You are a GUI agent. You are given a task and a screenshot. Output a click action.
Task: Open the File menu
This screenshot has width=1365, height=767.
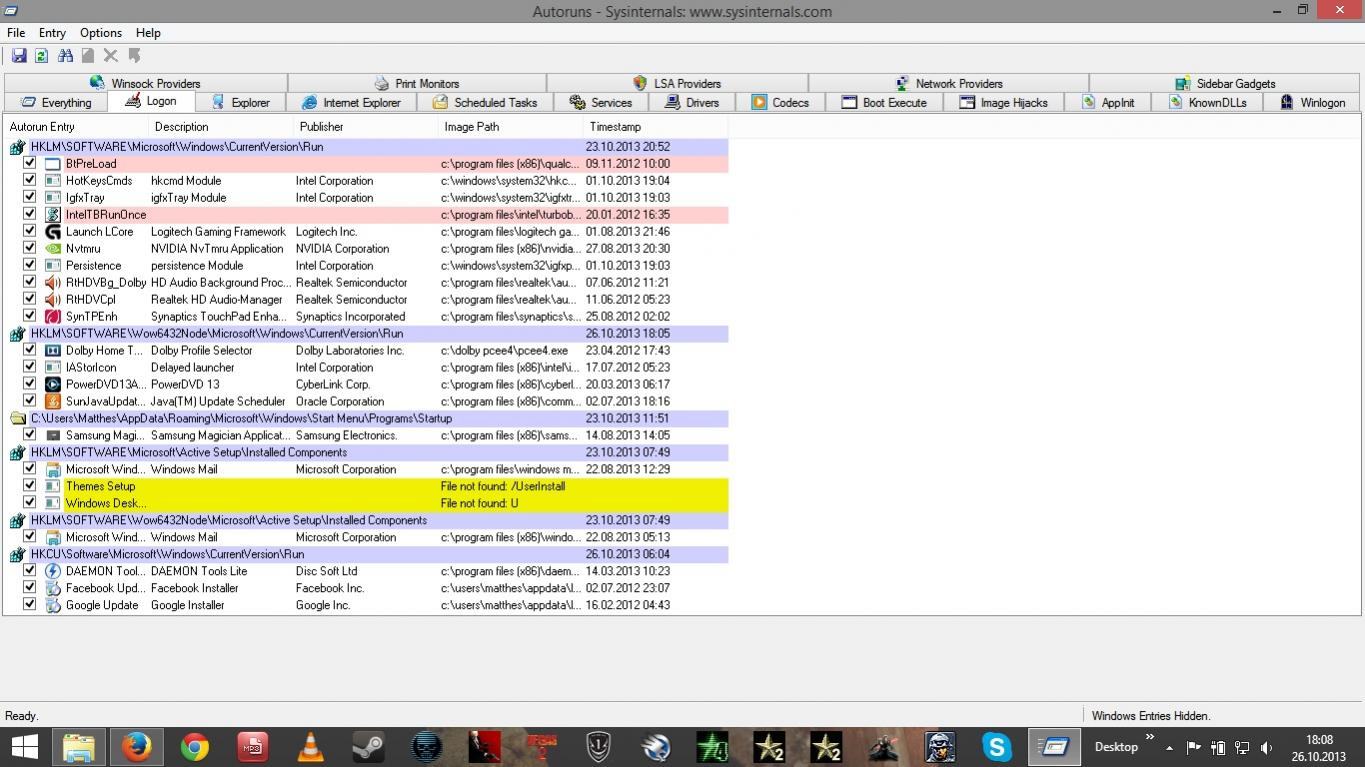(x=16, y=33)
